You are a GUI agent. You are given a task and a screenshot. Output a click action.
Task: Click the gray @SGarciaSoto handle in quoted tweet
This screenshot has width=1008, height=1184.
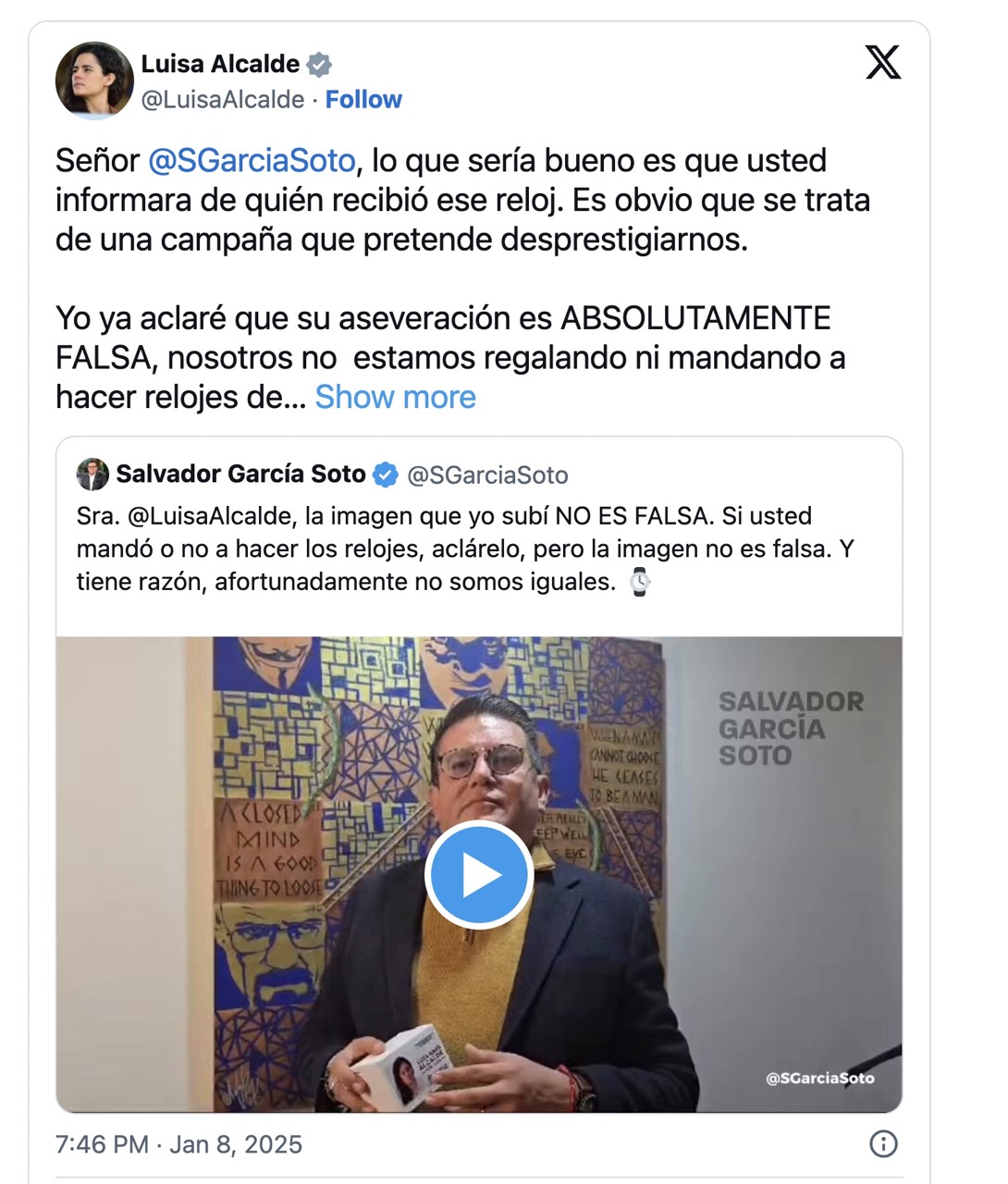click(x=487, y=475)
